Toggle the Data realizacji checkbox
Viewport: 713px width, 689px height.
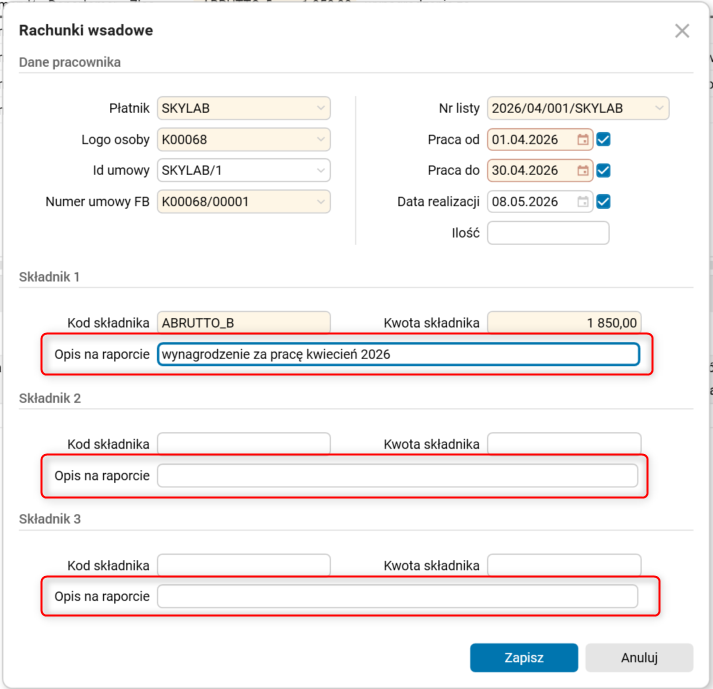pyautogui.click(x=603, y=201)
